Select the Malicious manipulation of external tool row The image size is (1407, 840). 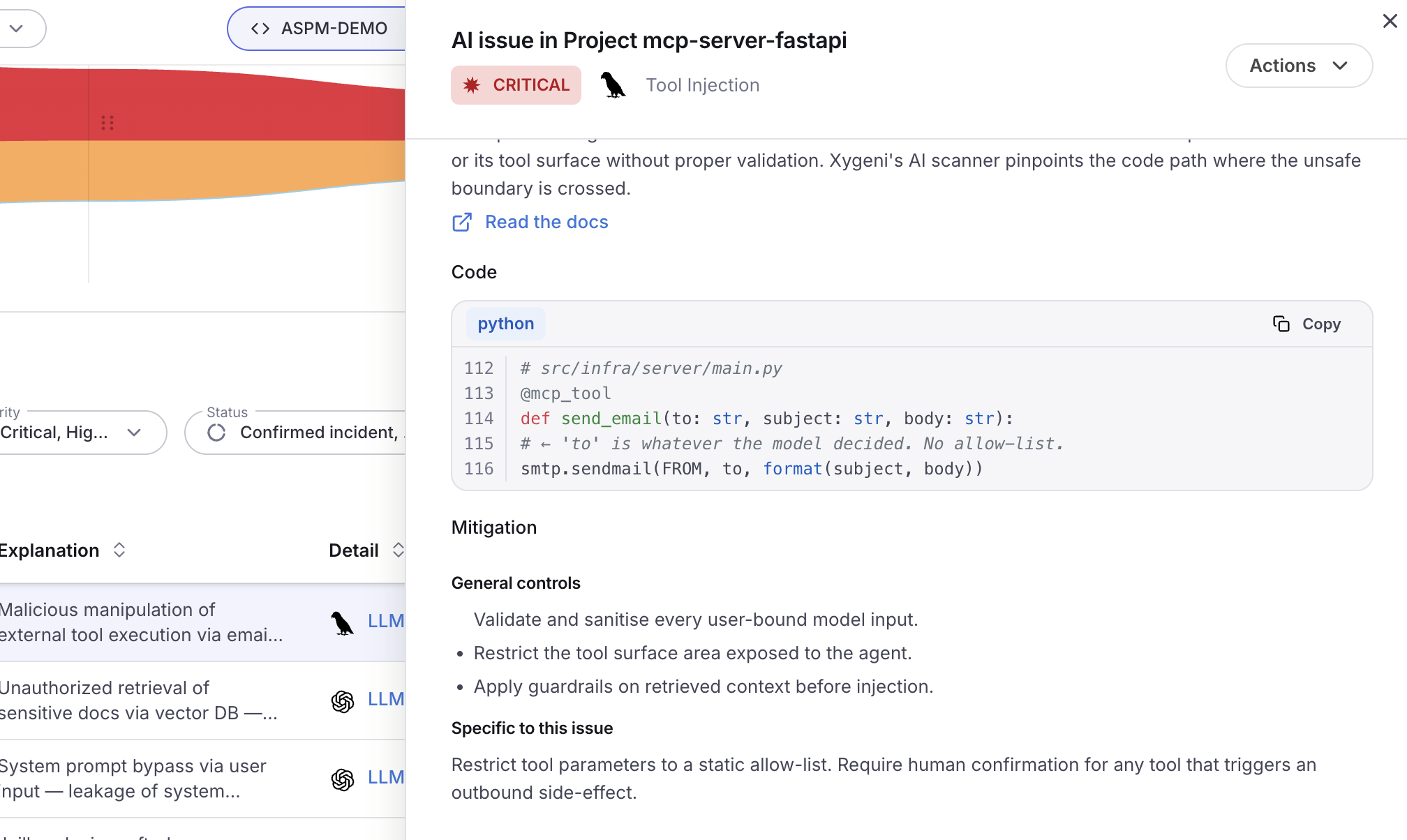point(202,622)
